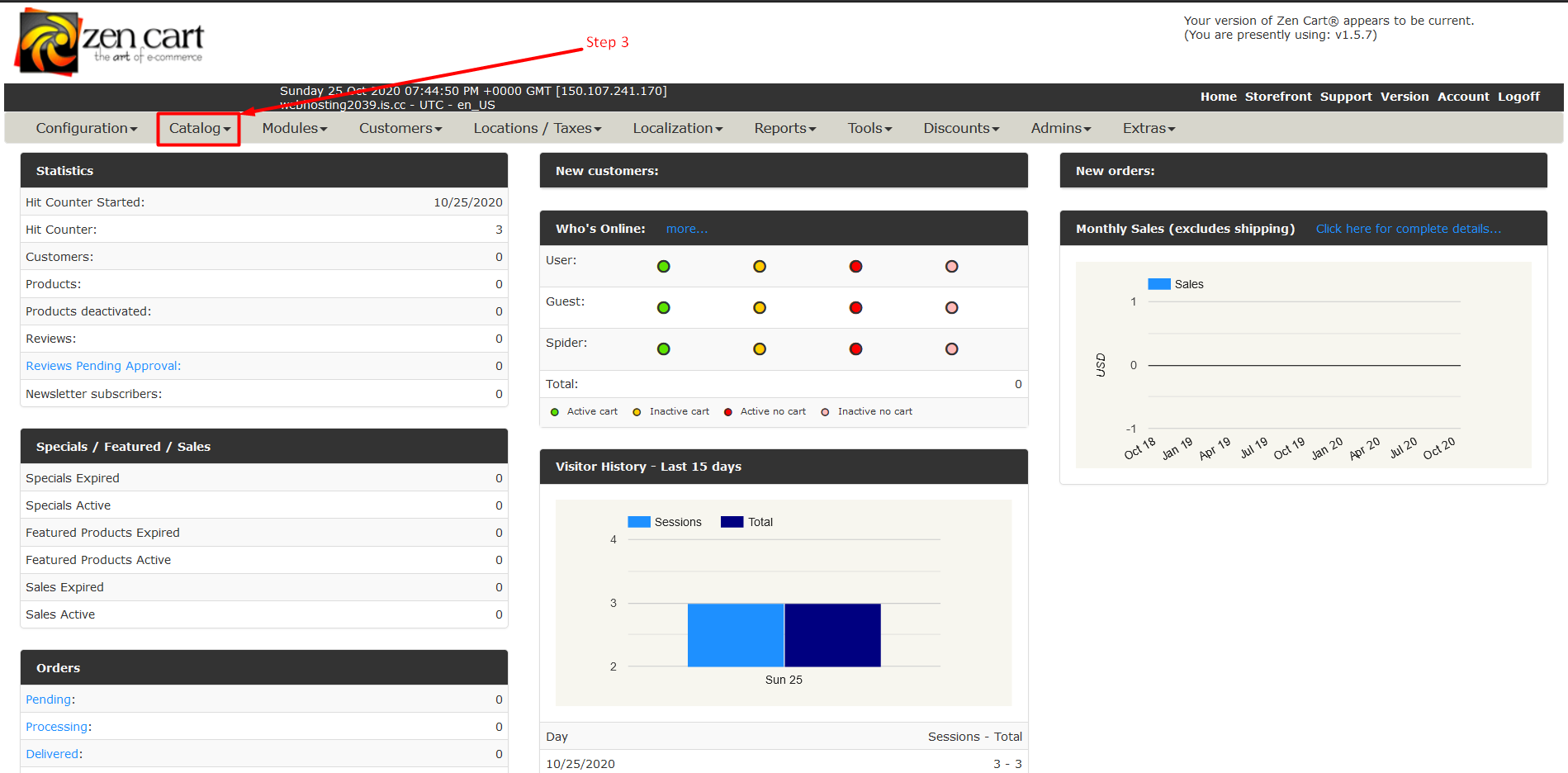Open the Discounts dropdown

962,128
